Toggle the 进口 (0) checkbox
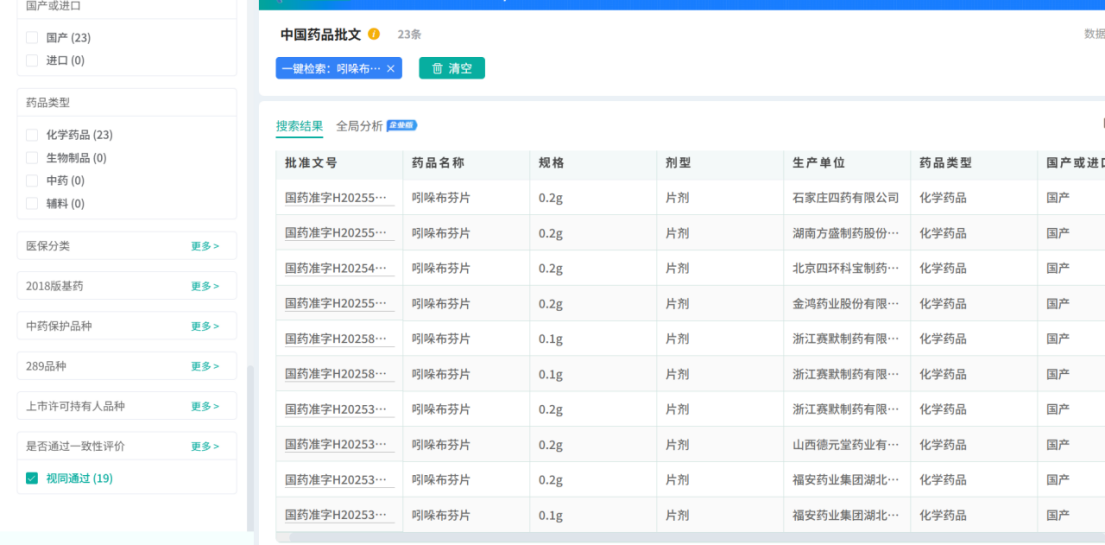 [32, 61]
